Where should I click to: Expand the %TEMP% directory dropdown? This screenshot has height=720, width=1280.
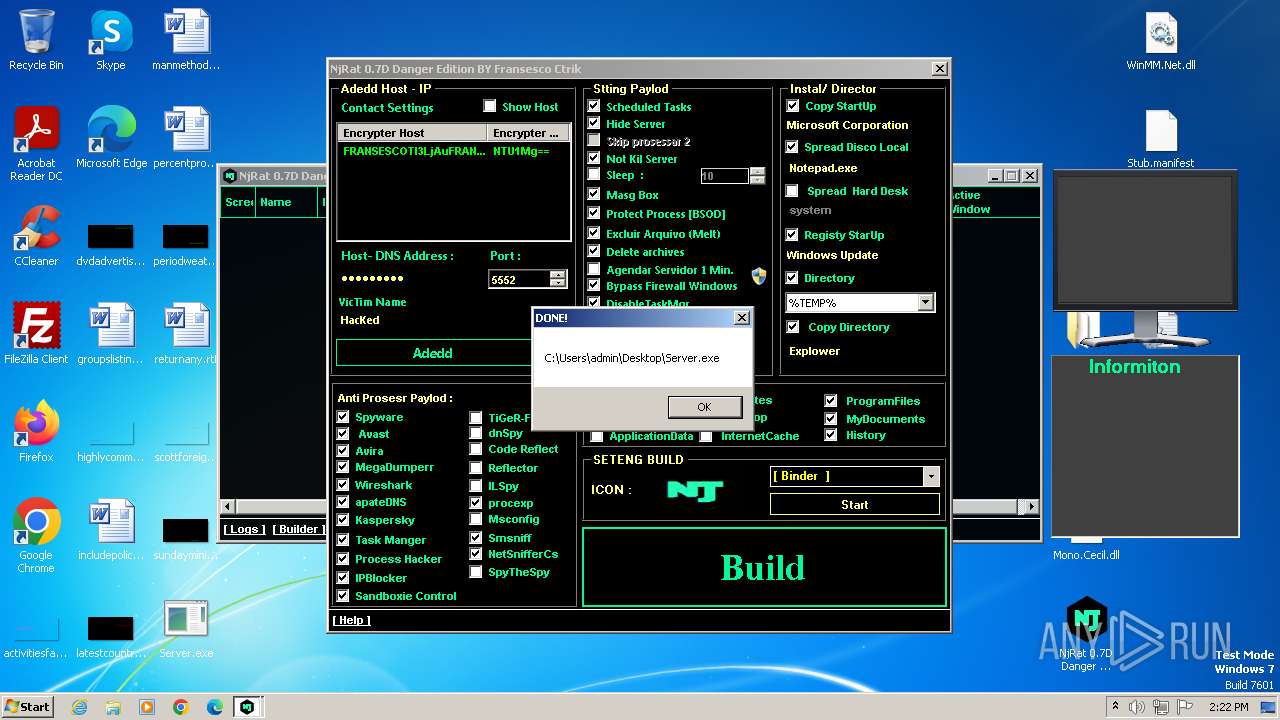click(x=925, y=302)
